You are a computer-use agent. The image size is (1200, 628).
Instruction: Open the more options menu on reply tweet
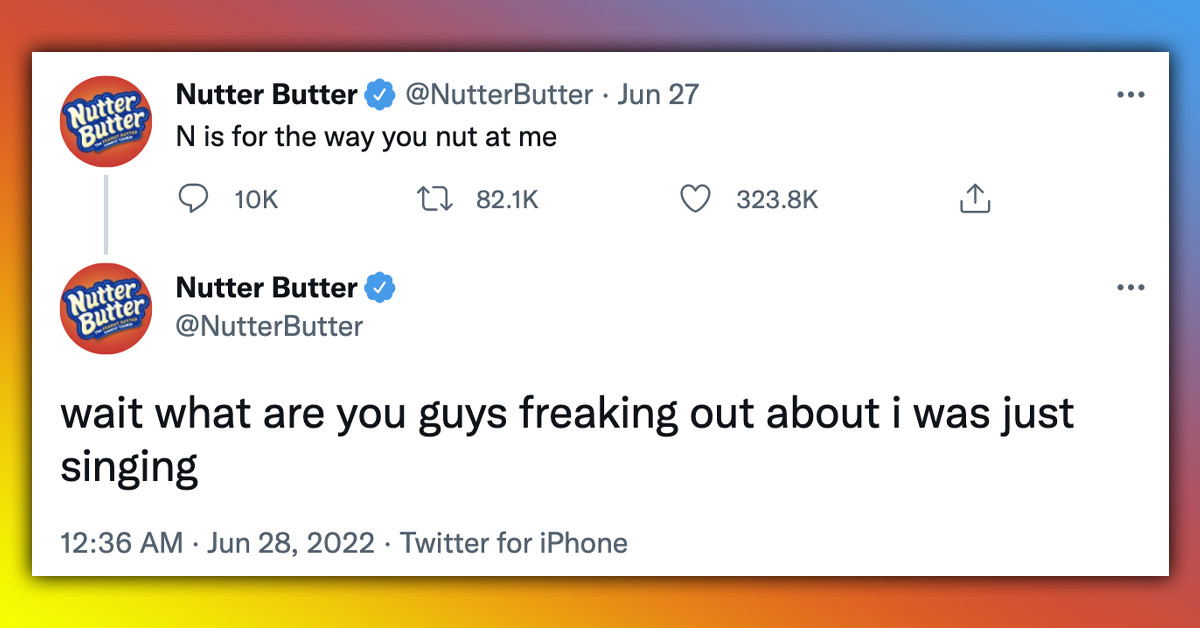(x=1131, y=288)
